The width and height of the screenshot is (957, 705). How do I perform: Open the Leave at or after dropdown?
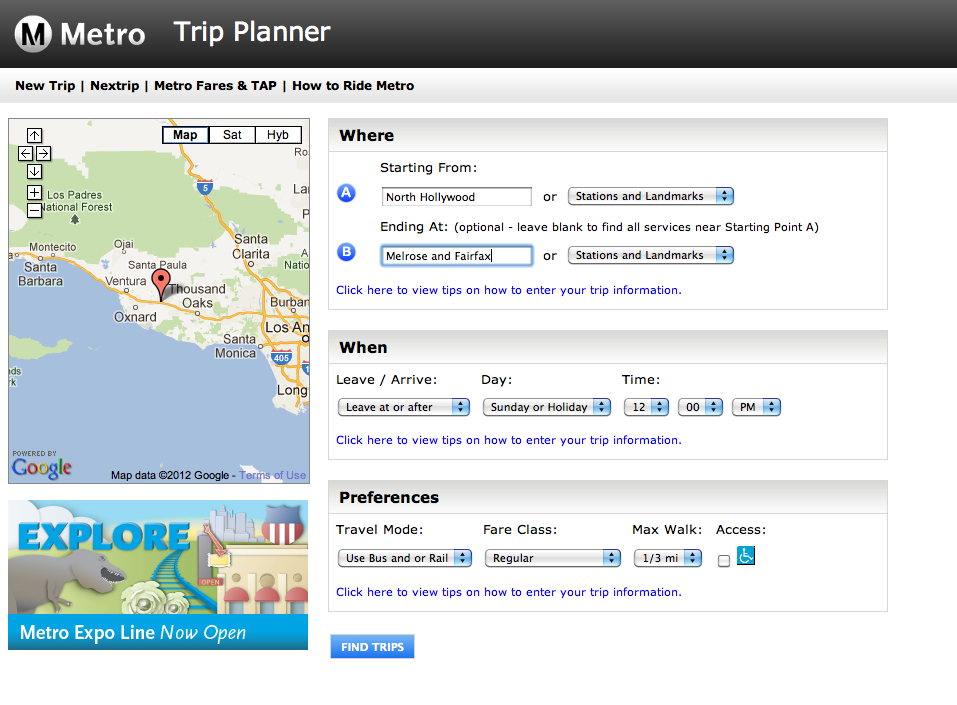click(403, 407)
